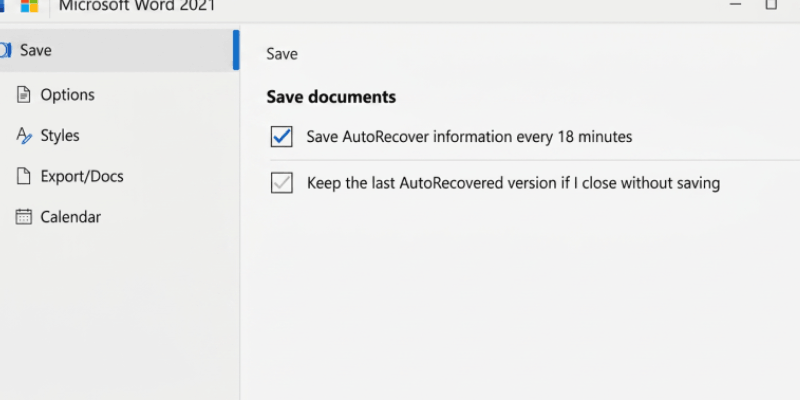The image size is (800, 400).
Task: Click the Microsoft Word 2021 title text
Action: click(x=137, y=6)
